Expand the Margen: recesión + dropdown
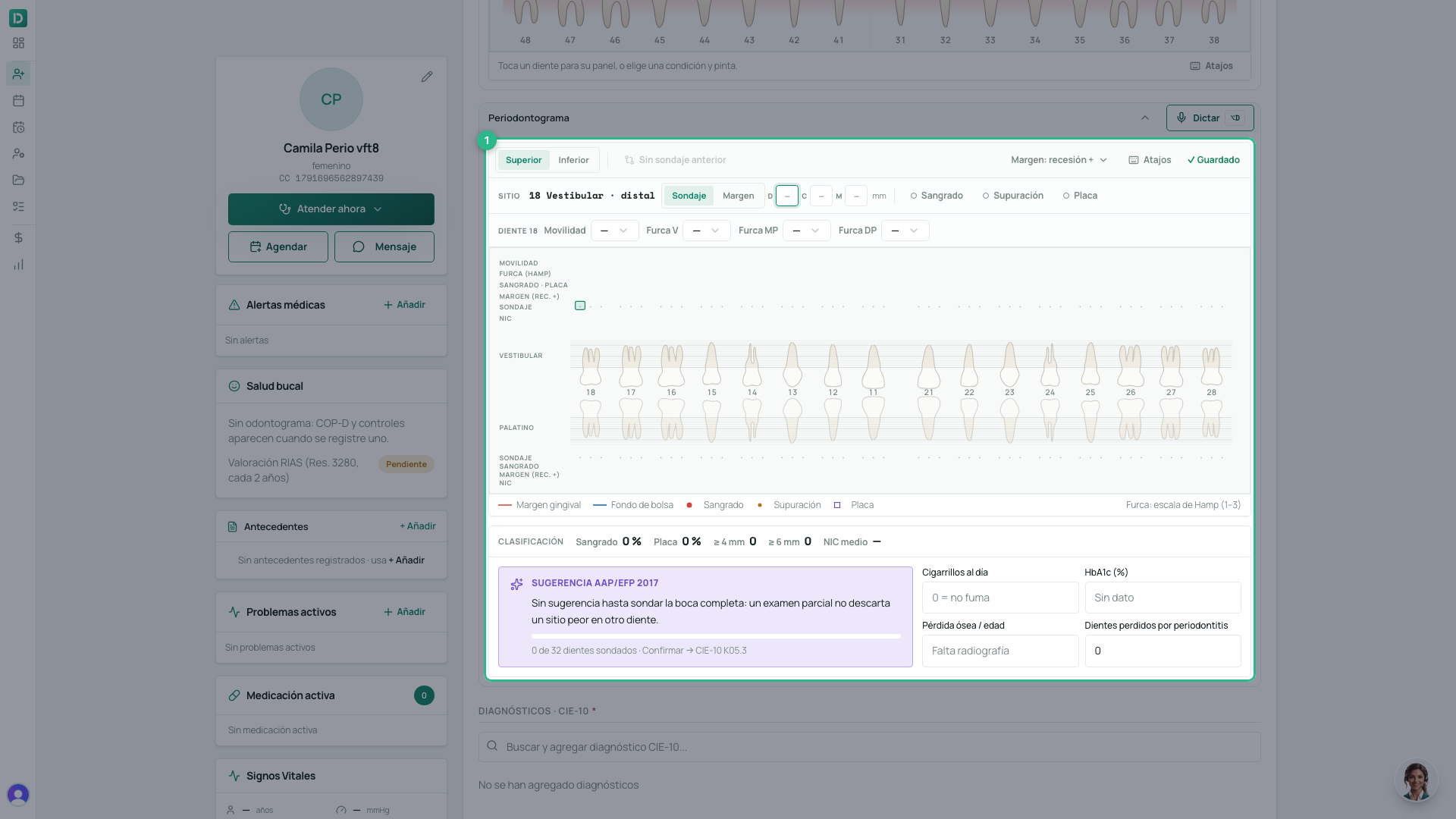This screenshot has width=1456, height=819. [1059, 160]
